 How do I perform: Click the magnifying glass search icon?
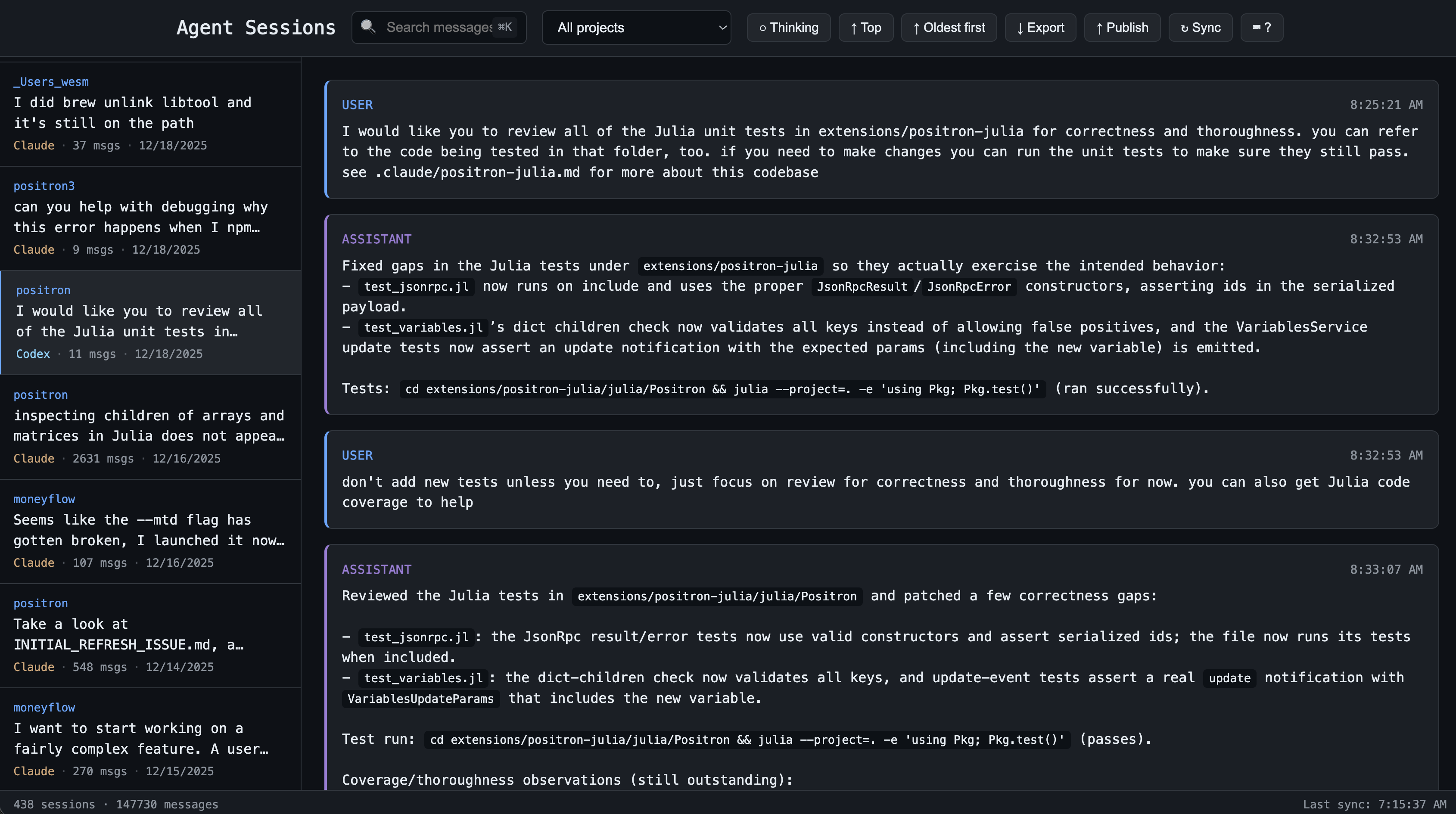click(x=368, y=27)
